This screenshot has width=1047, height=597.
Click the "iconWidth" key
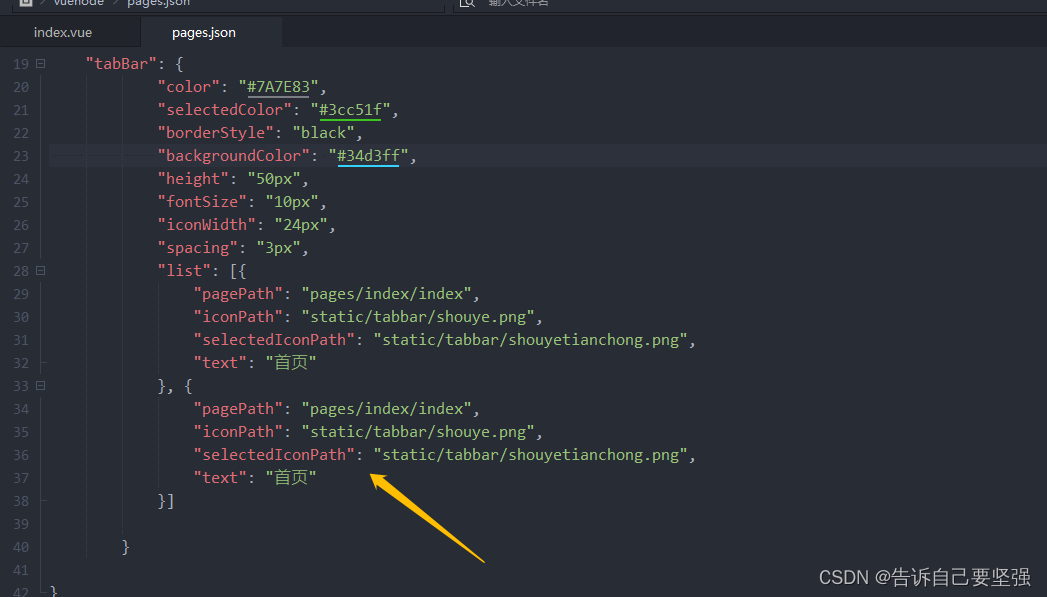(x=206, y=225)
